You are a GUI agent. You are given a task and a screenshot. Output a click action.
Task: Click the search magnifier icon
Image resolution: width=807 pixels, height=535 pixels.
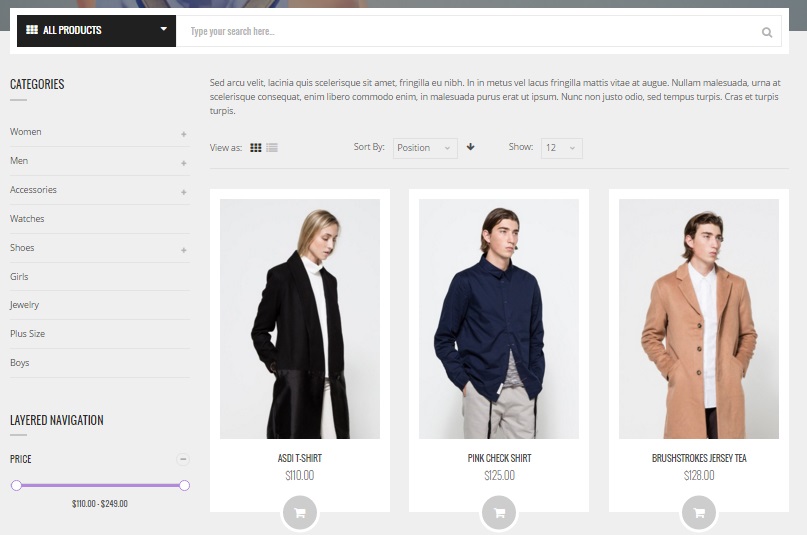point(767,32)
